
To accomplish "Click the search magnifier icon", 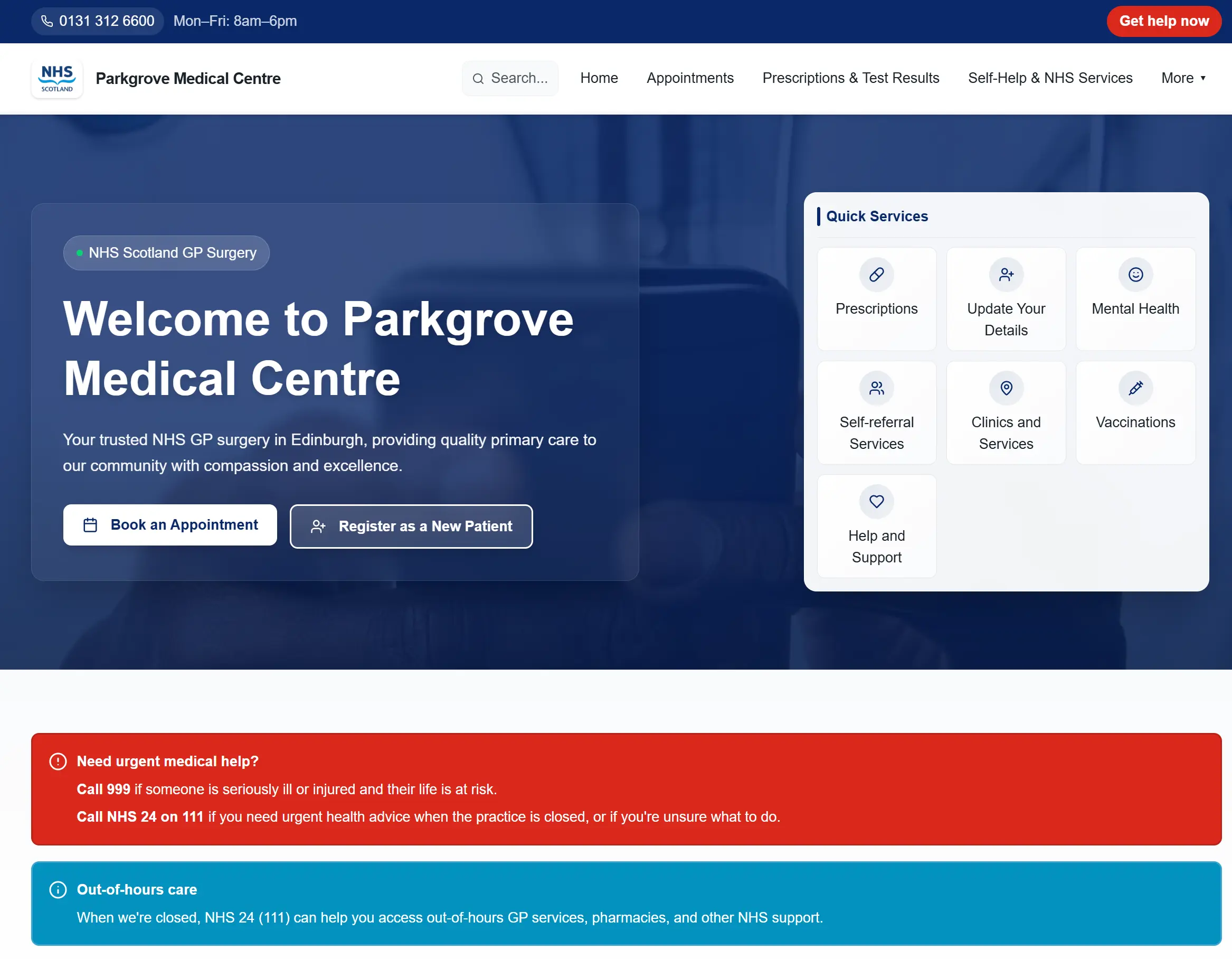I will [x=478, y=79].
